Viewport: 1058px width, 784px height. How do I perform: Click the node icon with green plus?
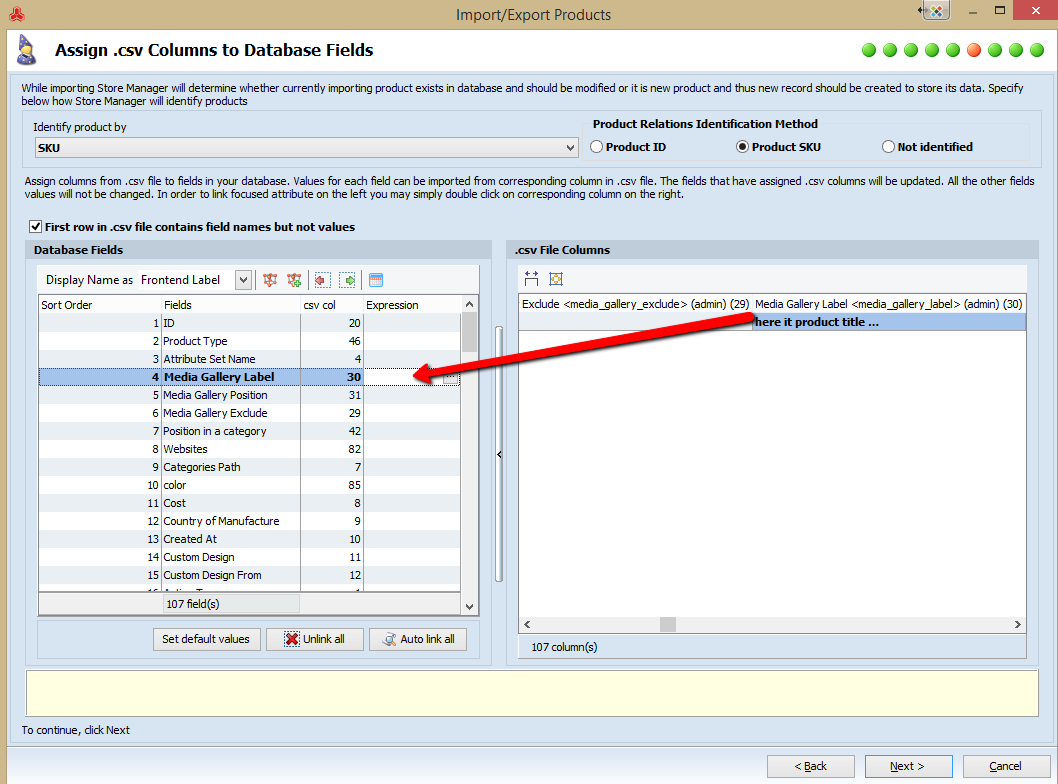coord(294,280)
